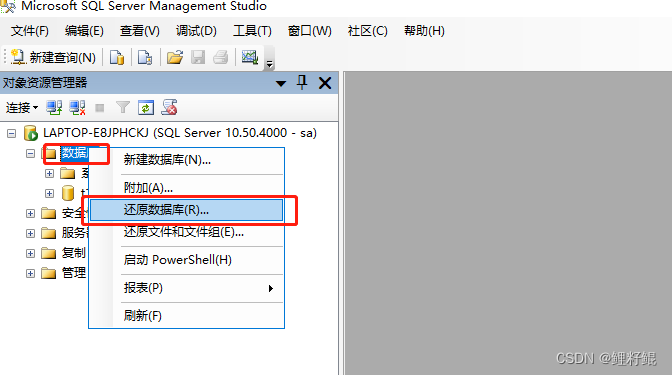This screenshot has height=375, width=672.
Task: Open the File (文件) menu
Action: (x=30, y=31)
